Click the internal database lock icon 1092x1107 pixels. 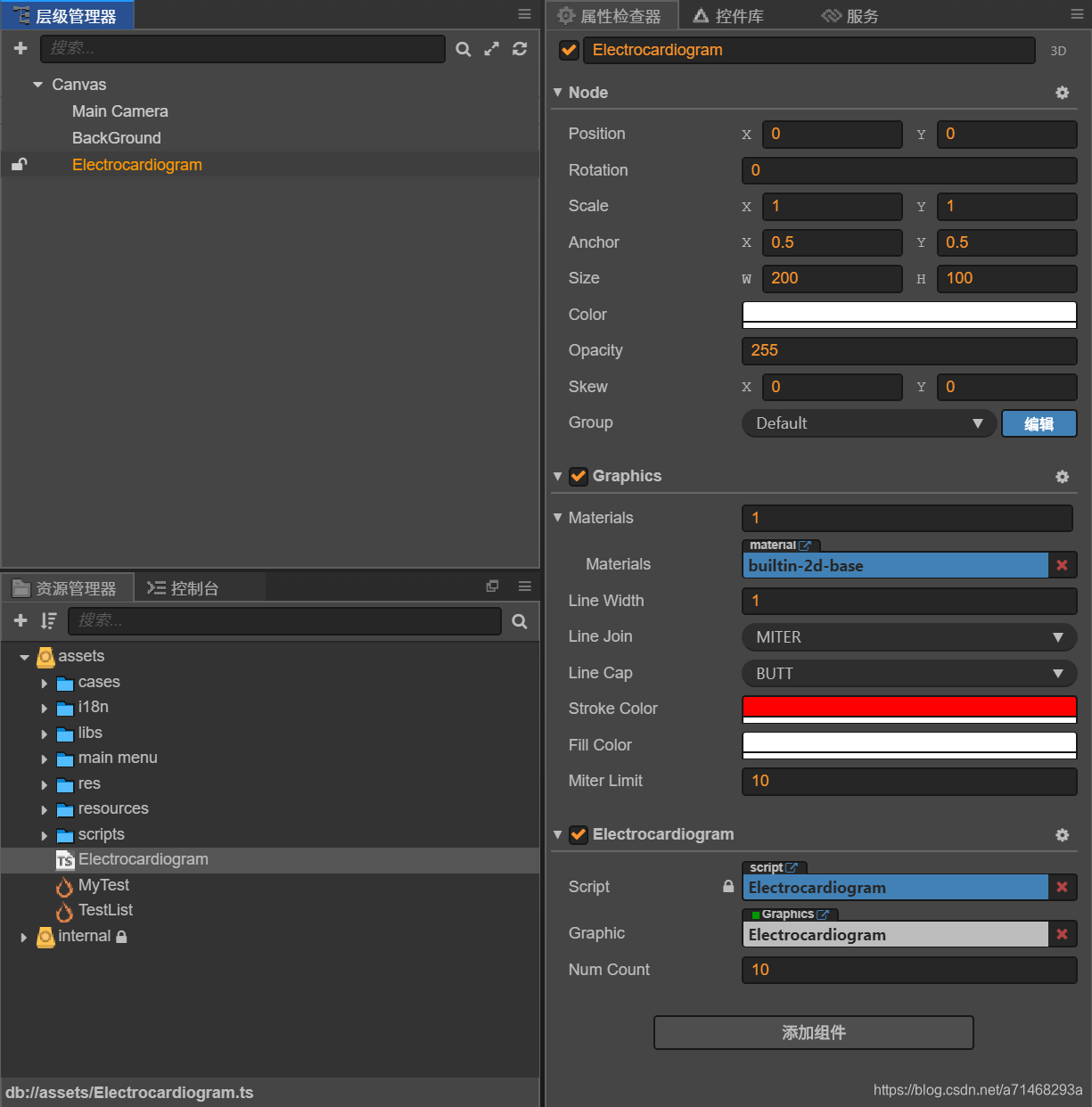[x=121, y=937]
